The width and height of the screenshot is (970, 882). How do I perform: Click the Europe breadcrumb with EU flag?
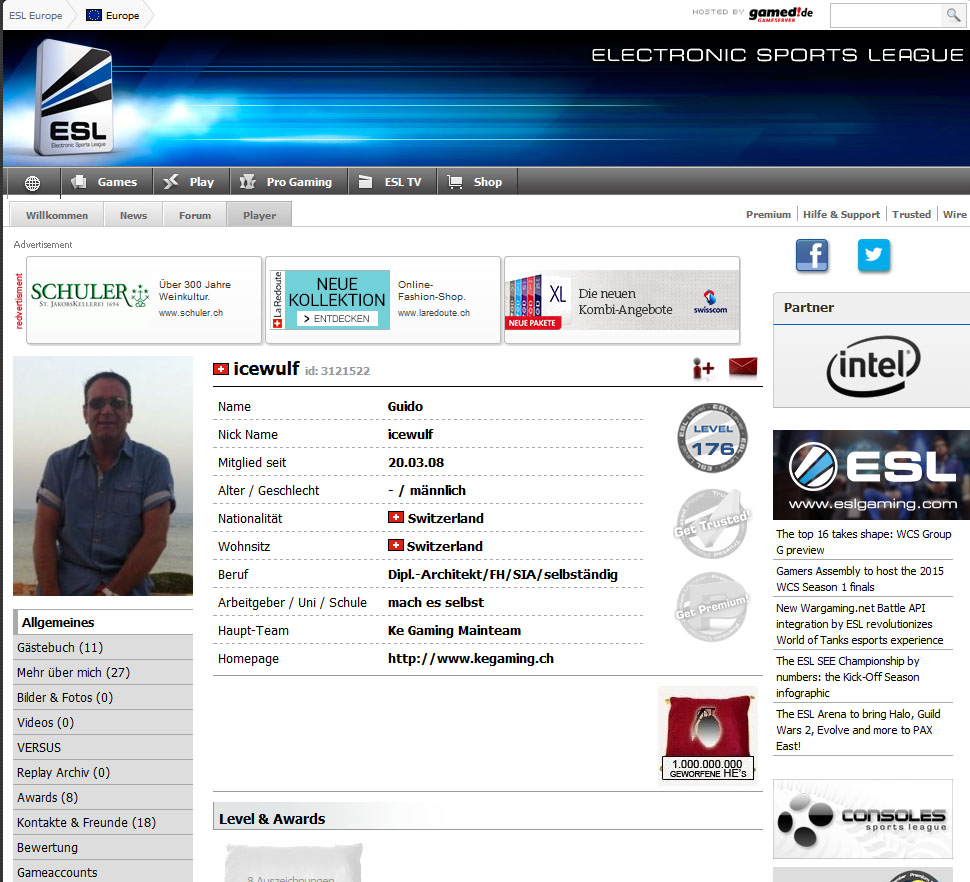tap(113, 15)
